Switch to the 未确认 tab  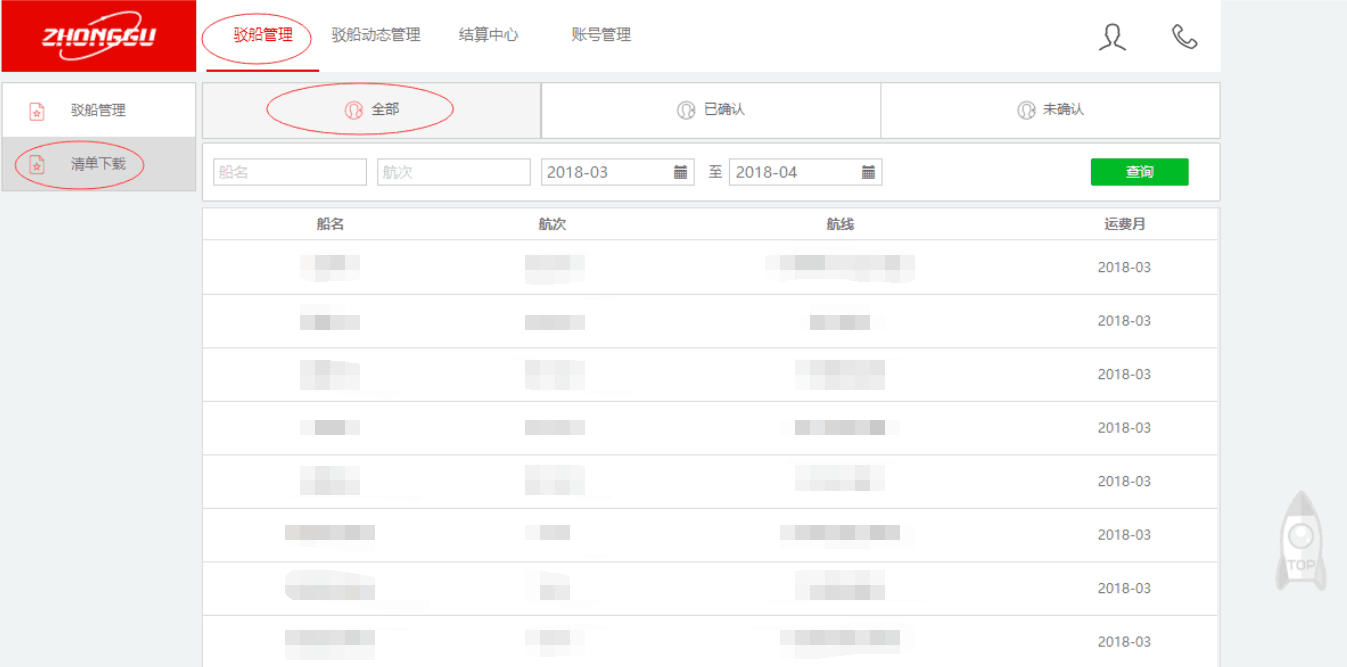[x=1050, y=110]
